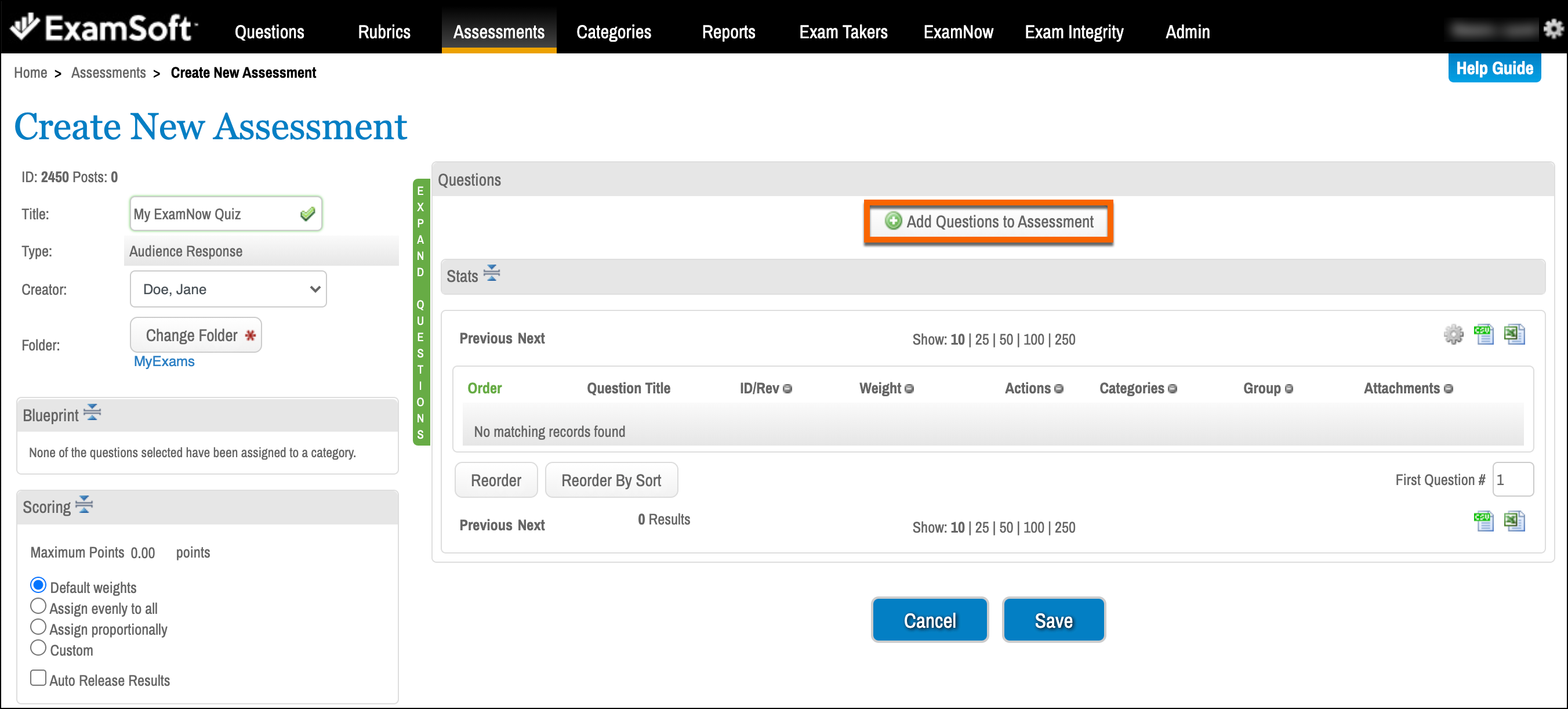Show 250 results using the upper pager
Image resolution: width=1568 pixels, height=709 pixels.
1065,339
